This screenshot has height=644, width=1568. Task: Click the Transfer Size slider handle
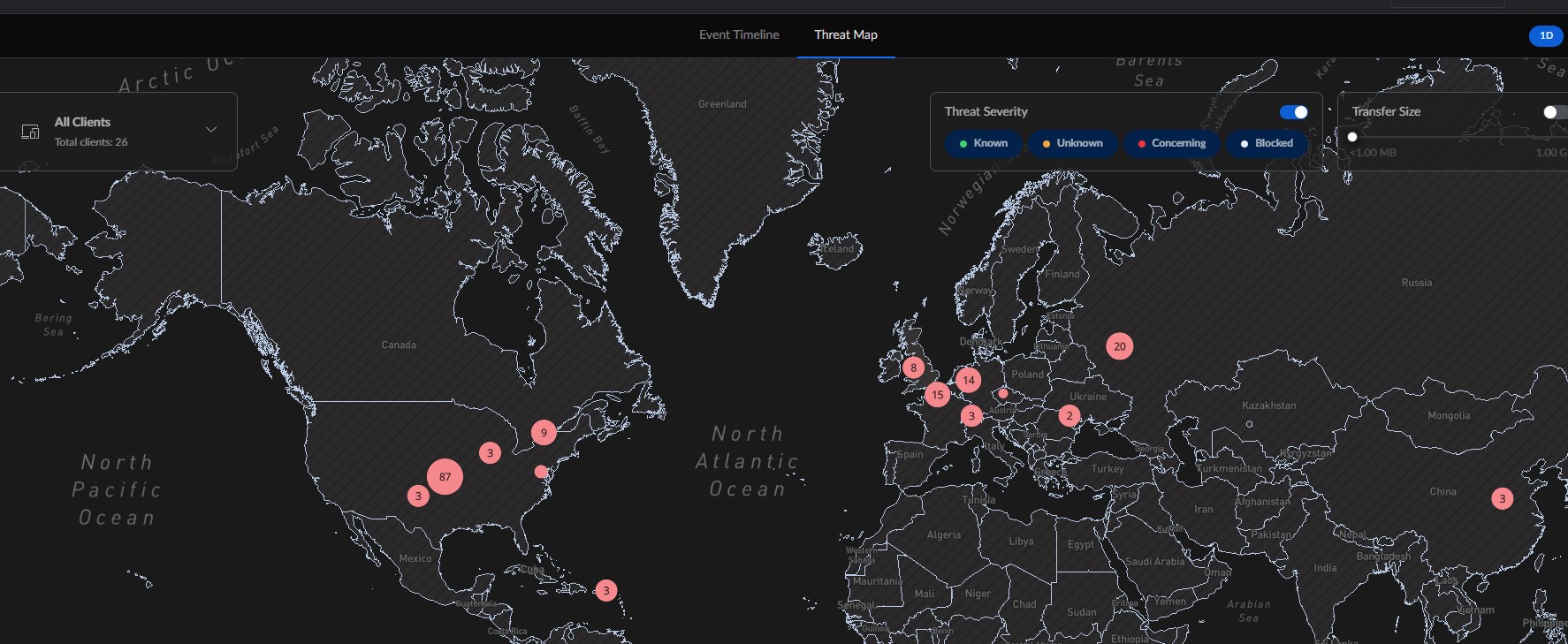[1352, 137]
